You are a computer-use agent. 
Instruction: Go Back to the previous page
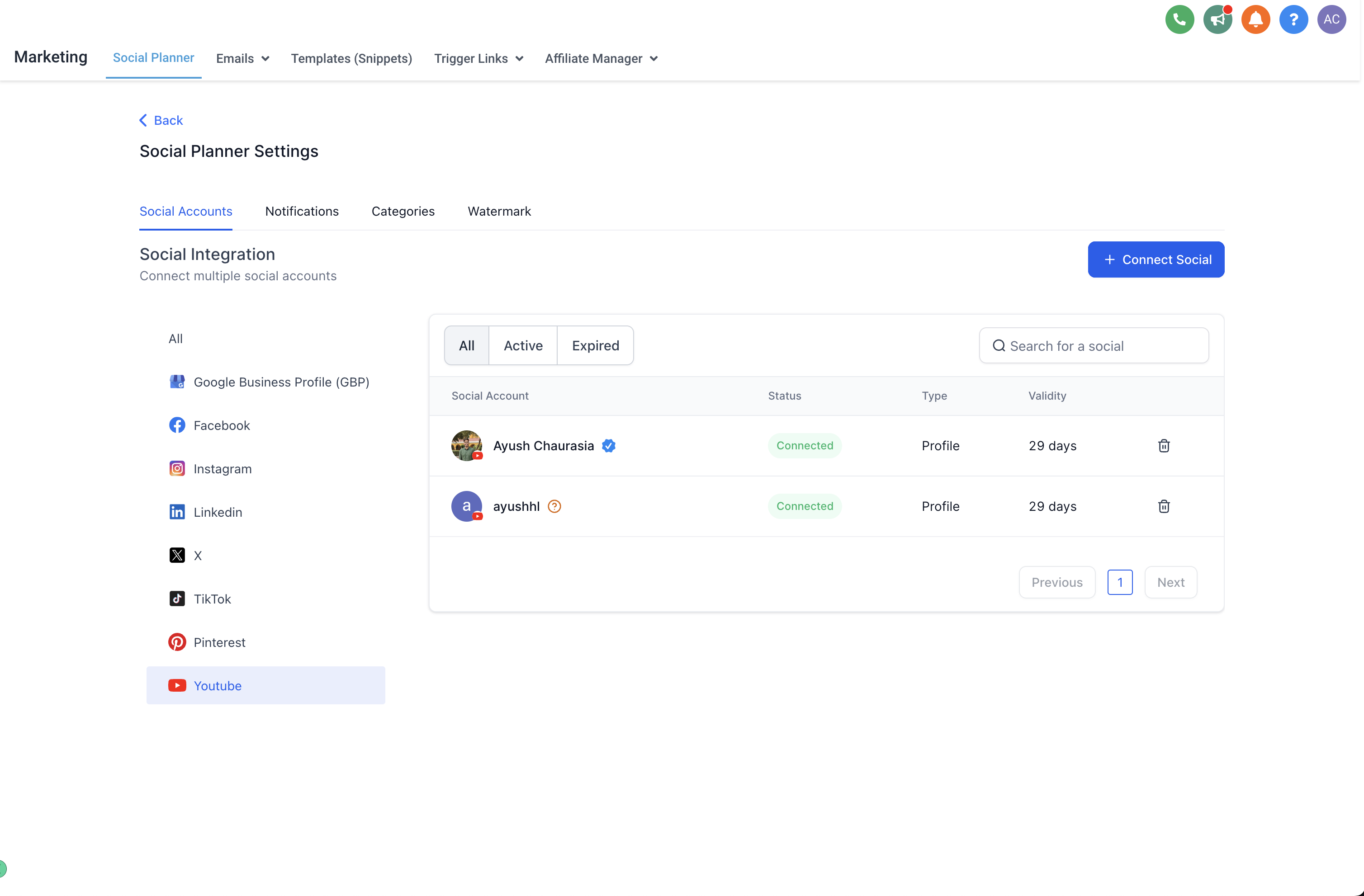(161, 120)
